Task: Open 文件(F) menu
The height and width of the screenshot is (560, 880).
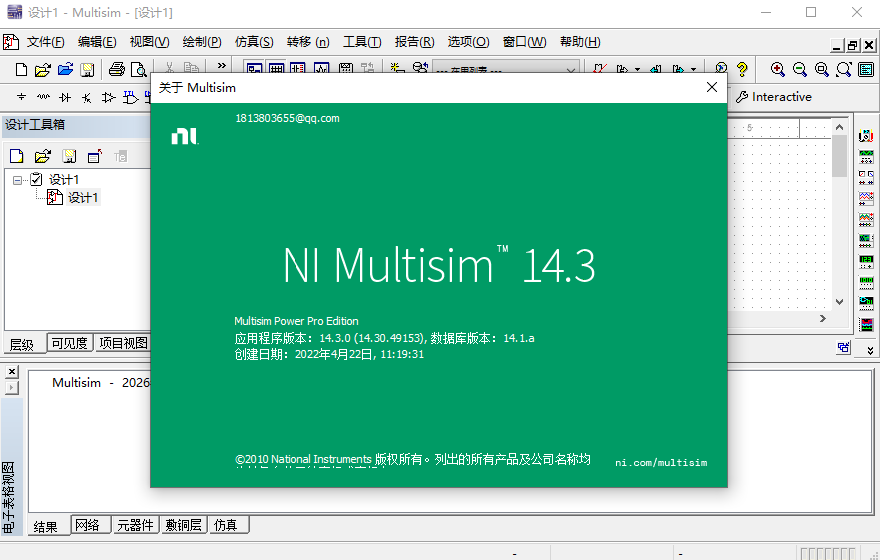Action: coord(45,42)
